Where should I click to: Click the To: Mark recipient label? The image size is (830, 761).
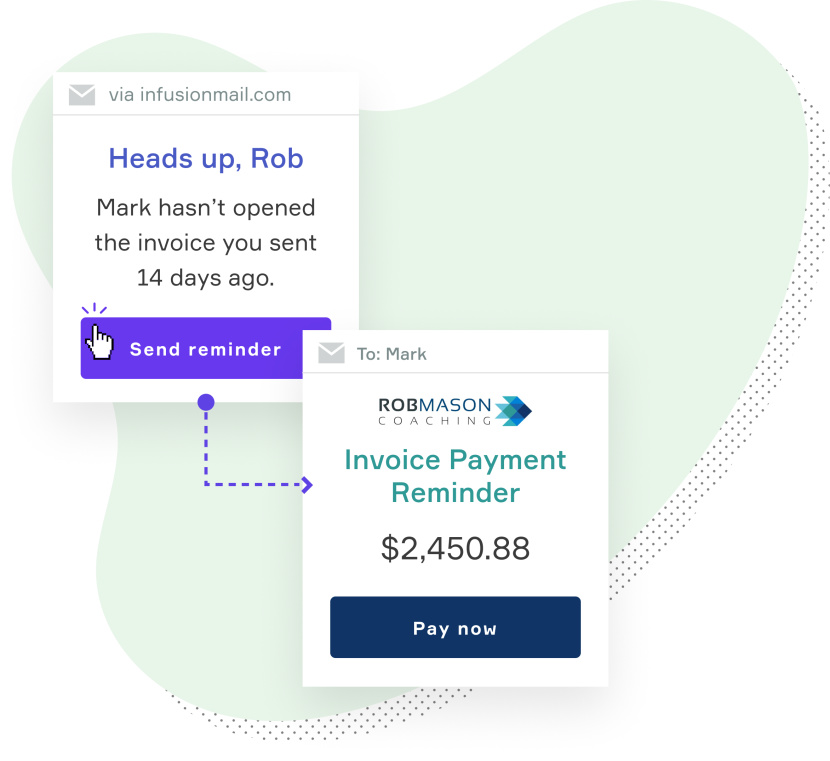pyautogui.click(x=391, y=354)
